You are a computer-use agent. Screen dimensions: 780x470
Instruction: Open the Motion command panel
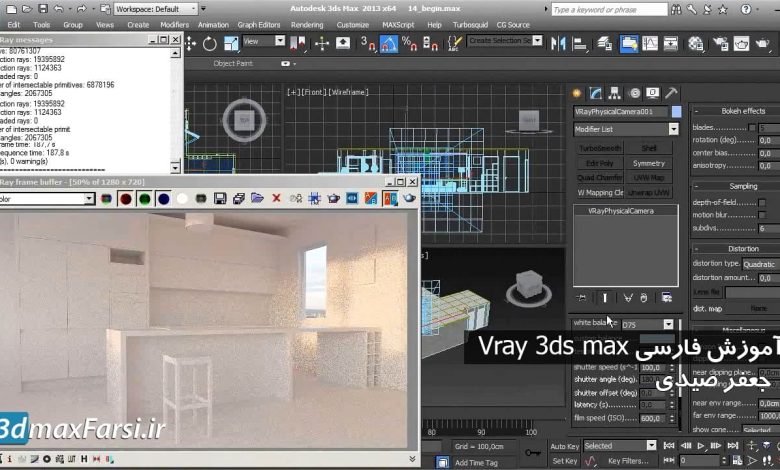point(634,93)
